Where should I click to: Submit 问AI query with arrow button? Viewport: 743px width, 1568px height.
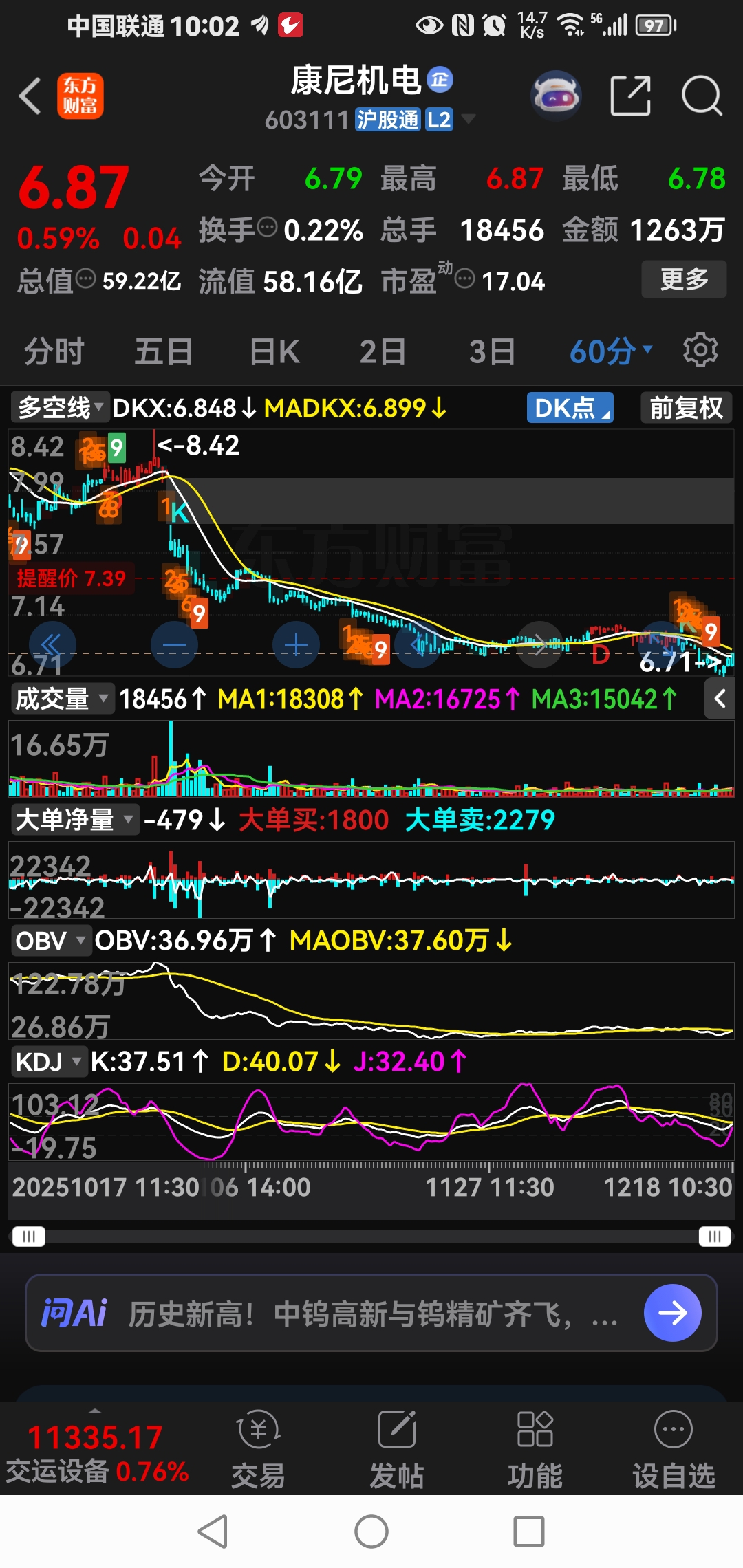[672, 1313]
